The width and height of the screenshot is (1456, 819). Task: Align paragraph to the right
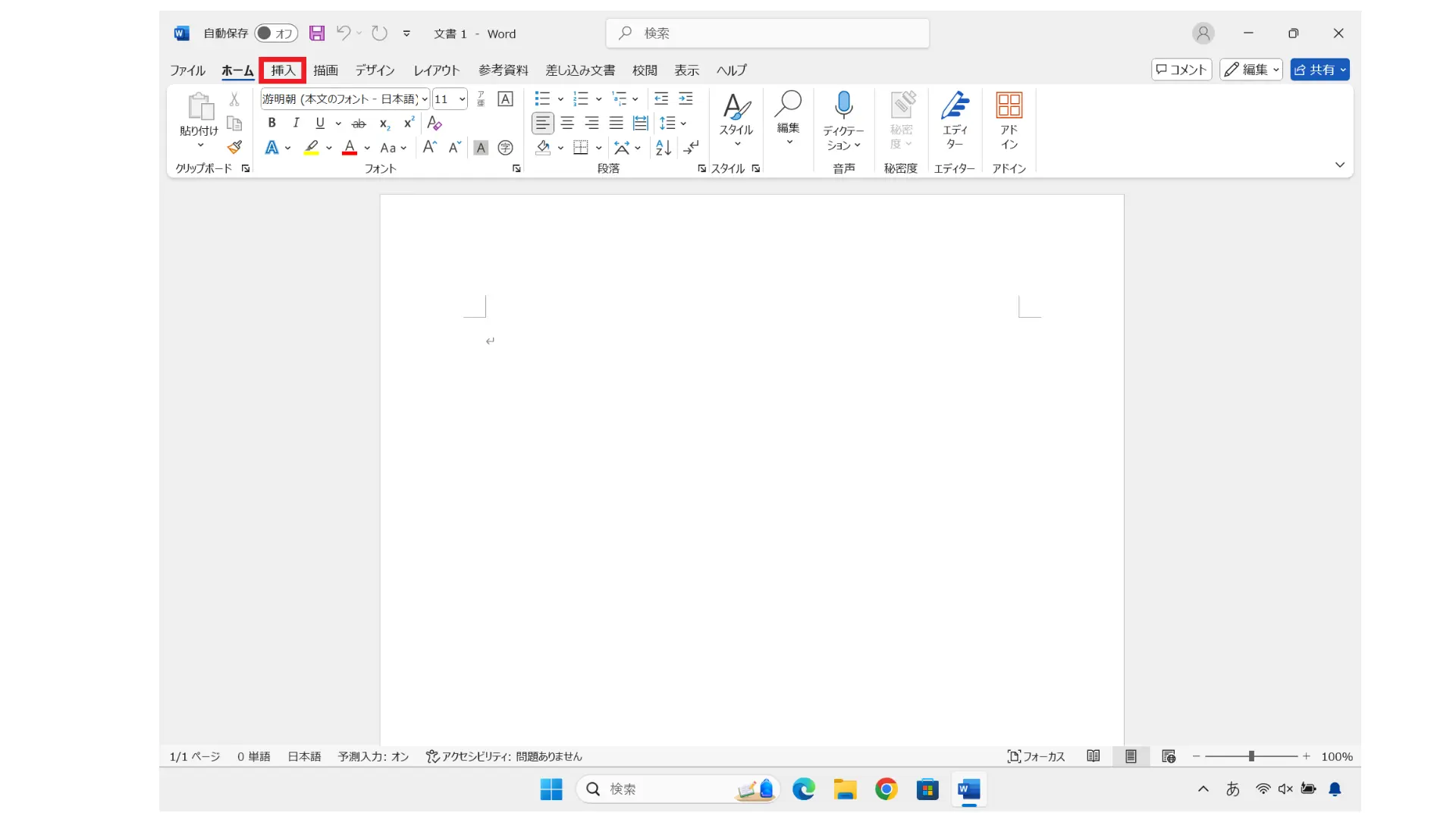click(x=591, y=123)
